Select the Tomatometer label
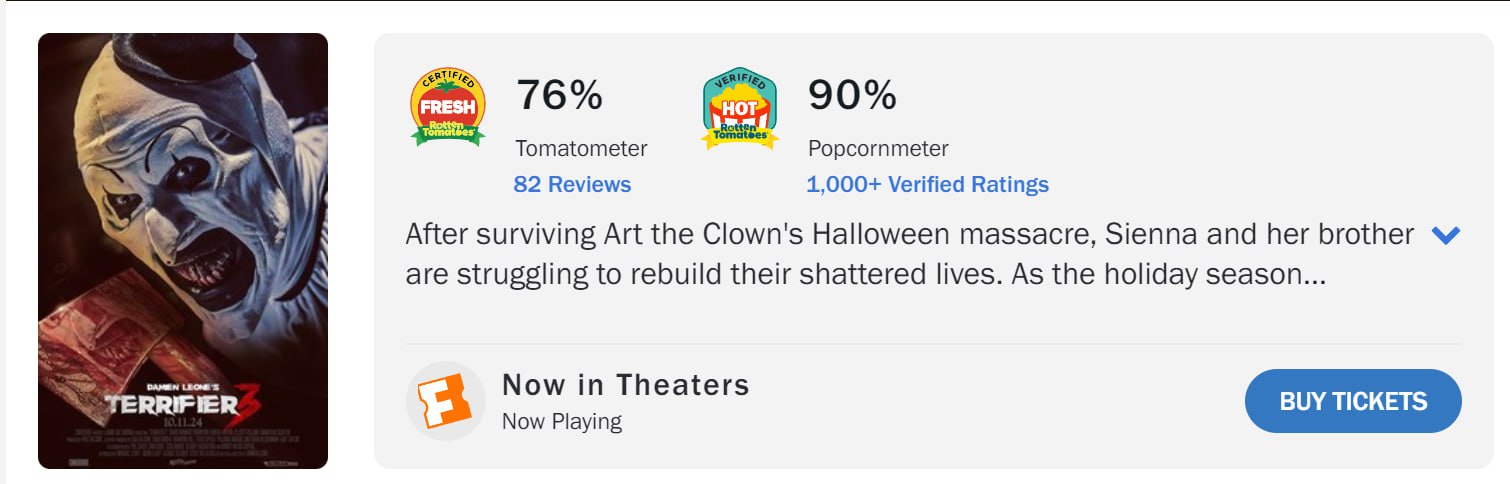The image size is (1510, 484). coord(581,149)
